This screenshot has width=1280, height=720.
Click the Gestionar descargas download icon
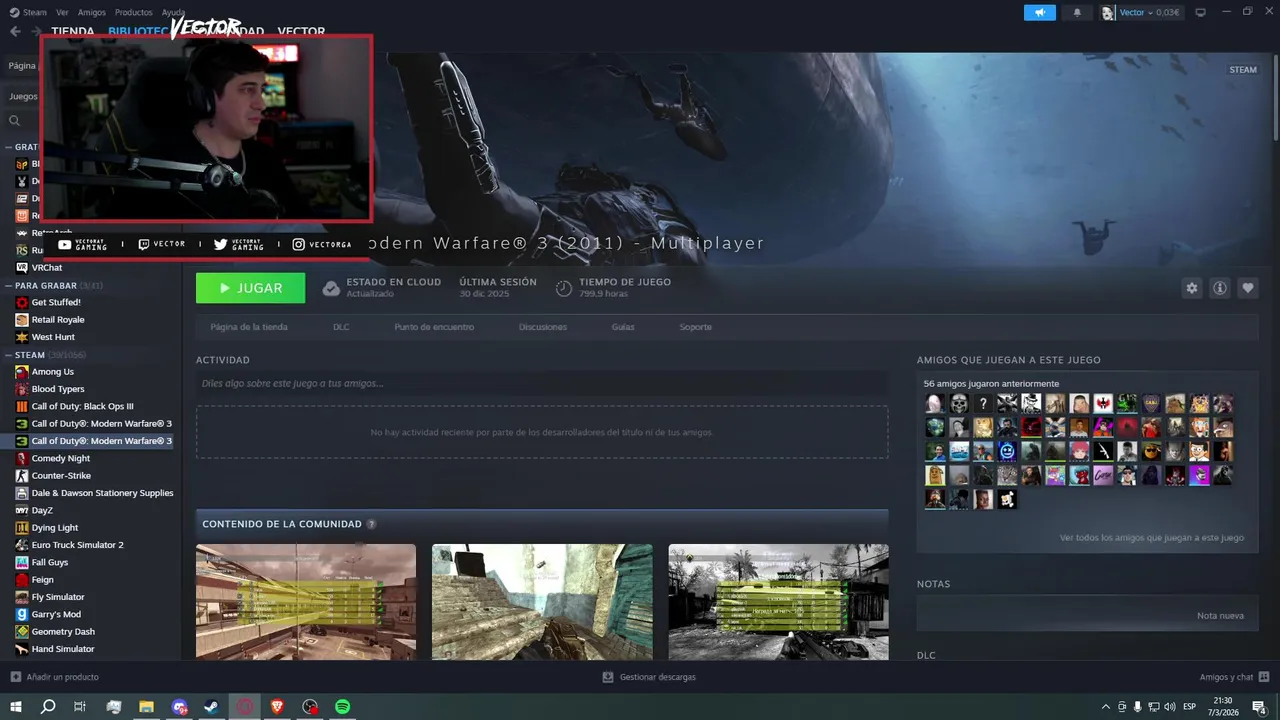(608, 677)
